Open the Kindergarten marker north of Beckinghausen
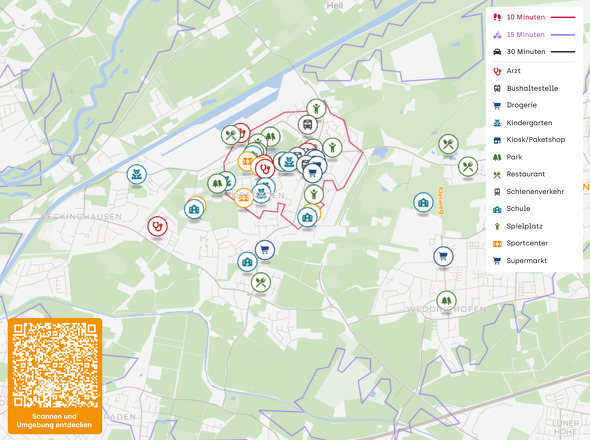This screenshot has width=590, height=440. coord(137,174)
